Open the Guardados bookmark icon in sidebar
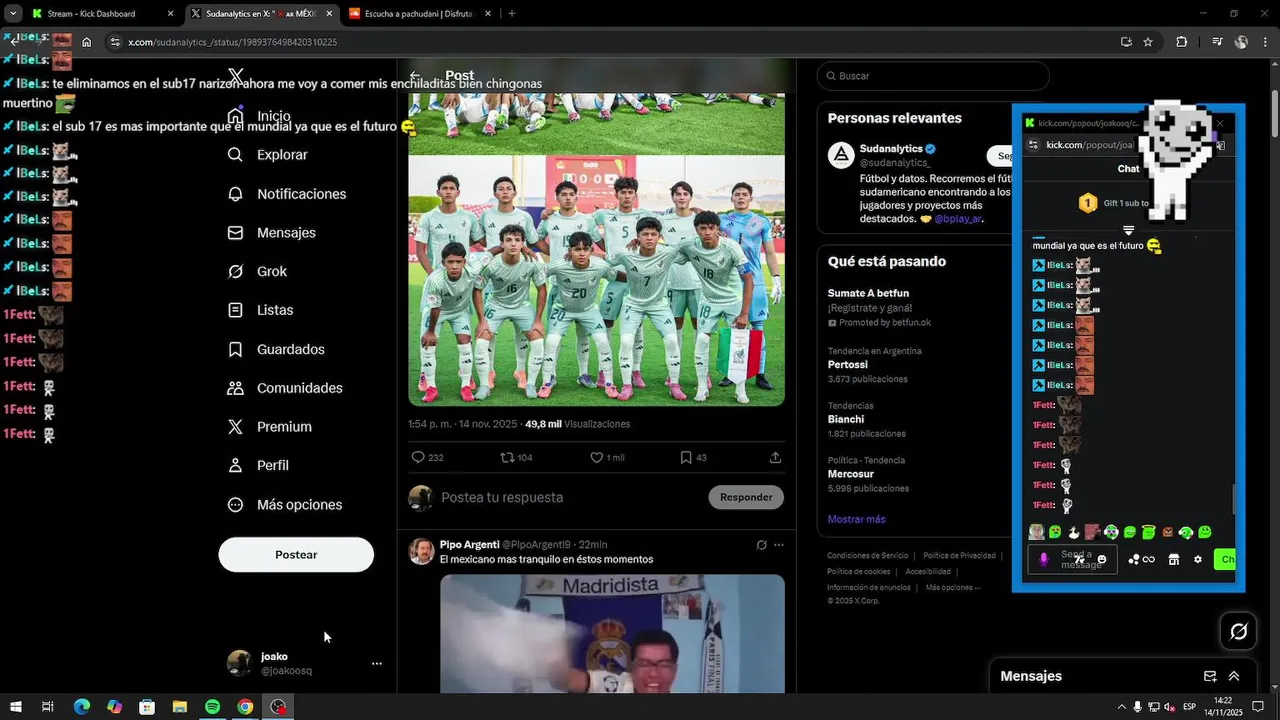 235,349
